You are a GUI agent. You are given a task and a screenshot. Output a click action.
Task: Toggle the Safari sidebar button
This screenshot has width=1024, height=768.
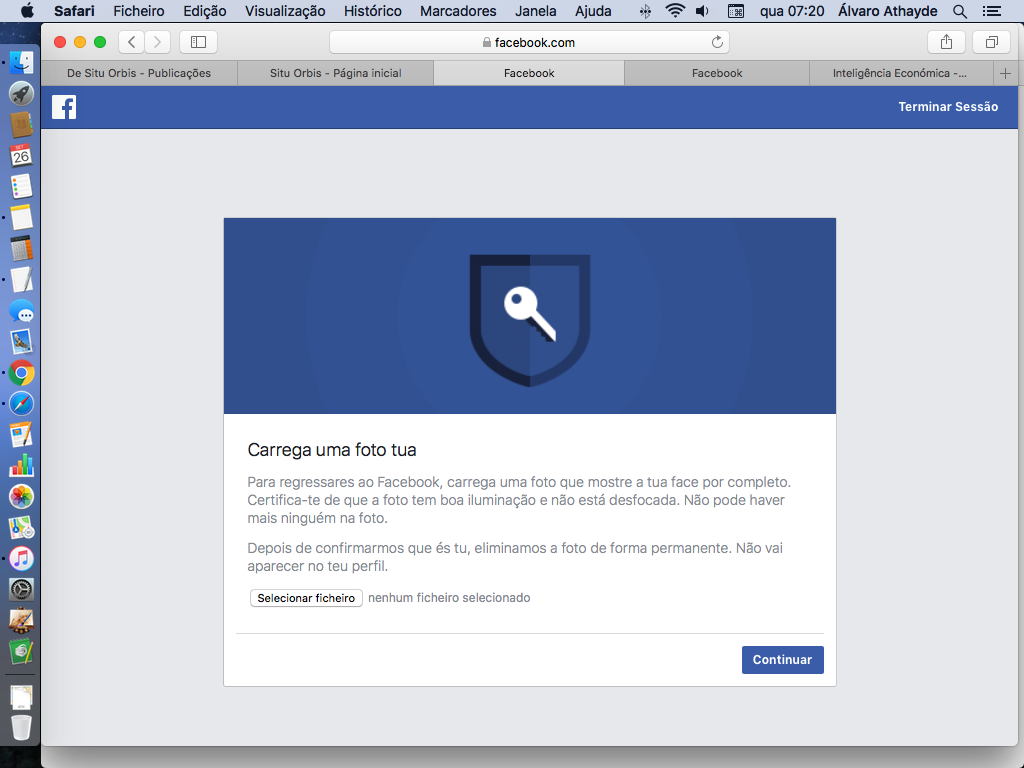tap(199, 42)
